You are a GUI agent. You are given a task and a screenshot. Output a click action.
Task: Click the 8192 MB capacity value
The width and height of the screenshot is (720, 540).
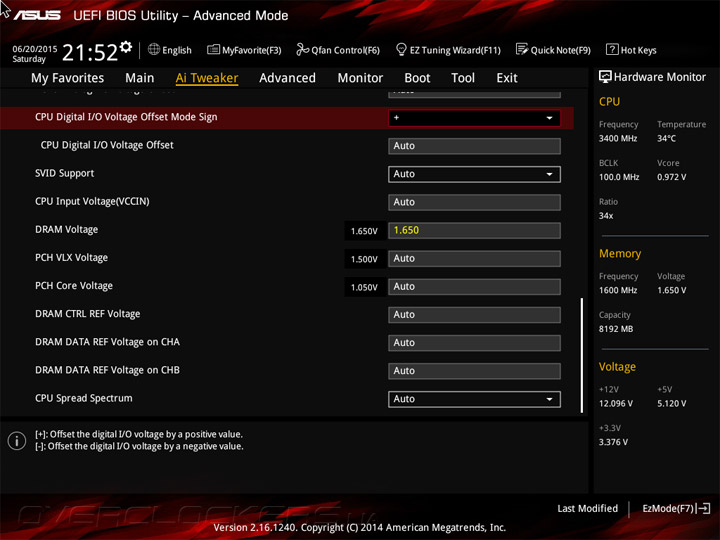tap(616, 329)
